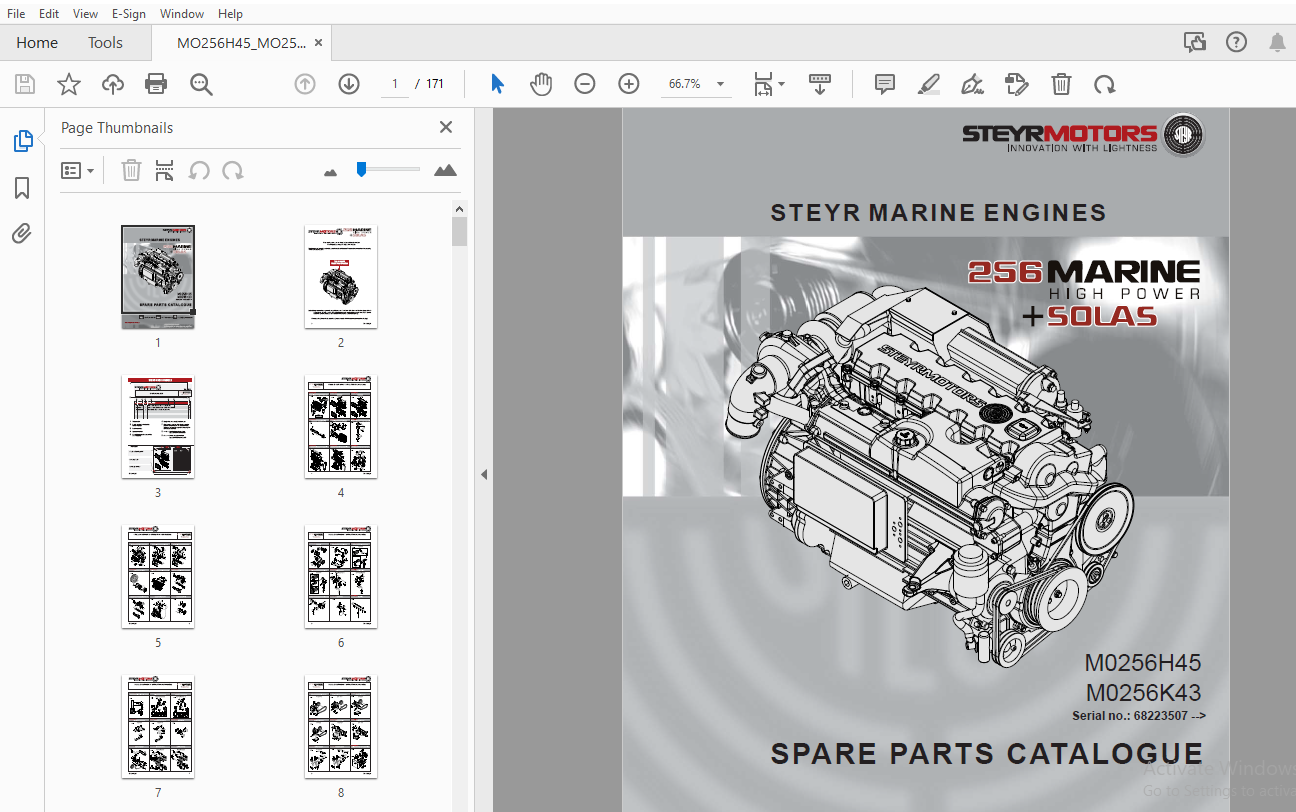Open notifications bell
Screen dimensions: 1296x812
tap(1277, 42)
